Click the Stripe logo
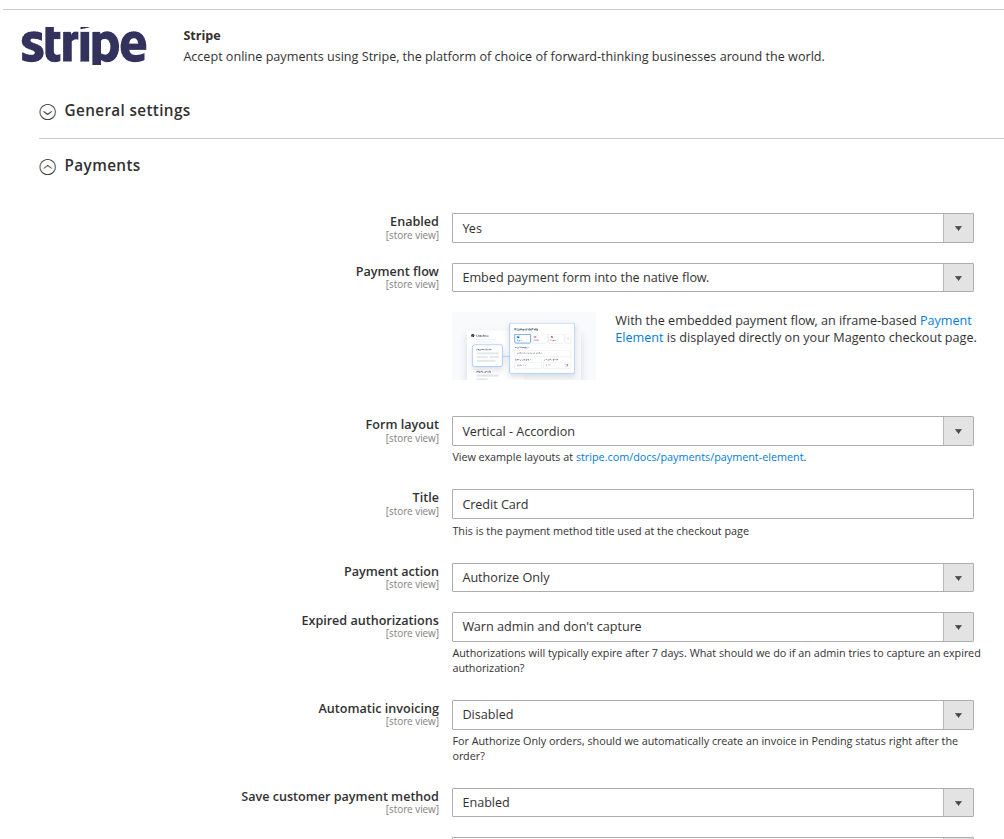 (x=83, y=46)
